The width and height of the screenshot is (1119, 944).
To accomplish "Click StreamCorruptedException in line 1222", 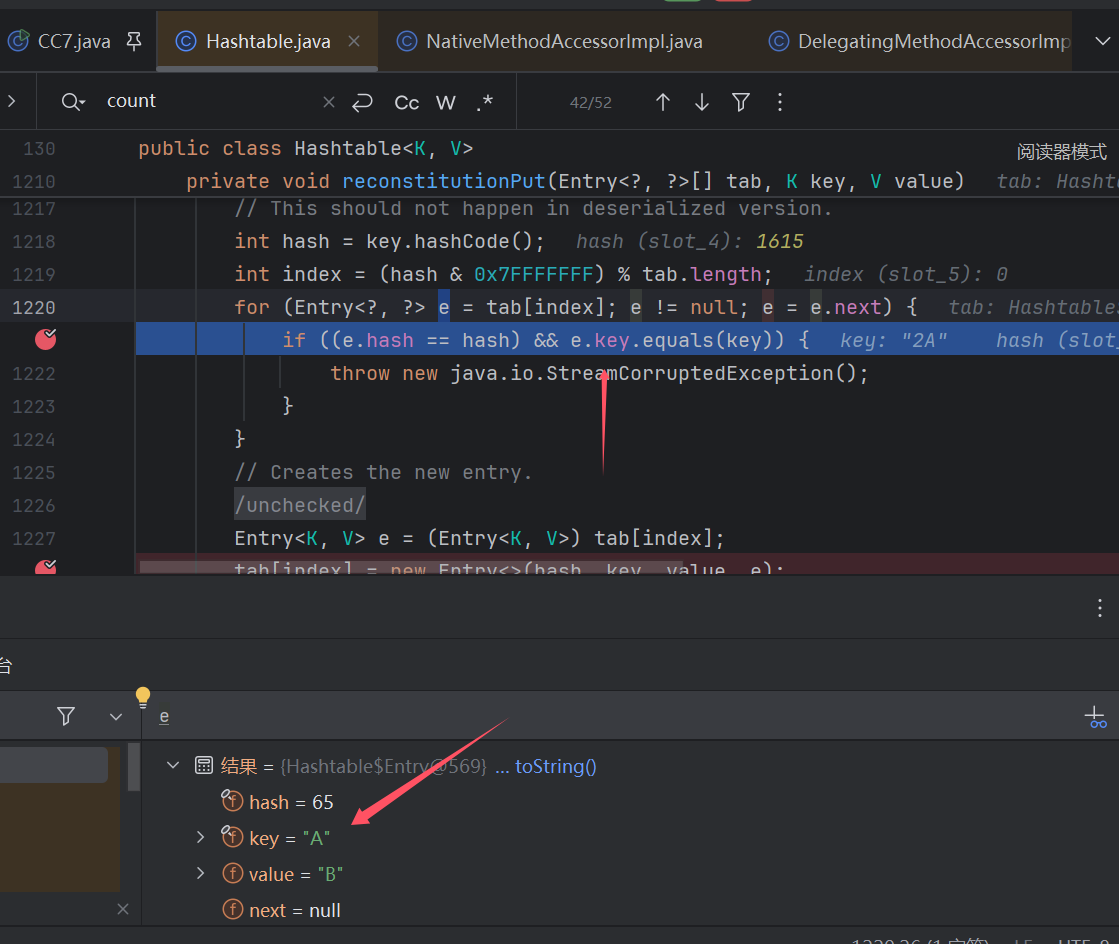I will click(690, 373).
